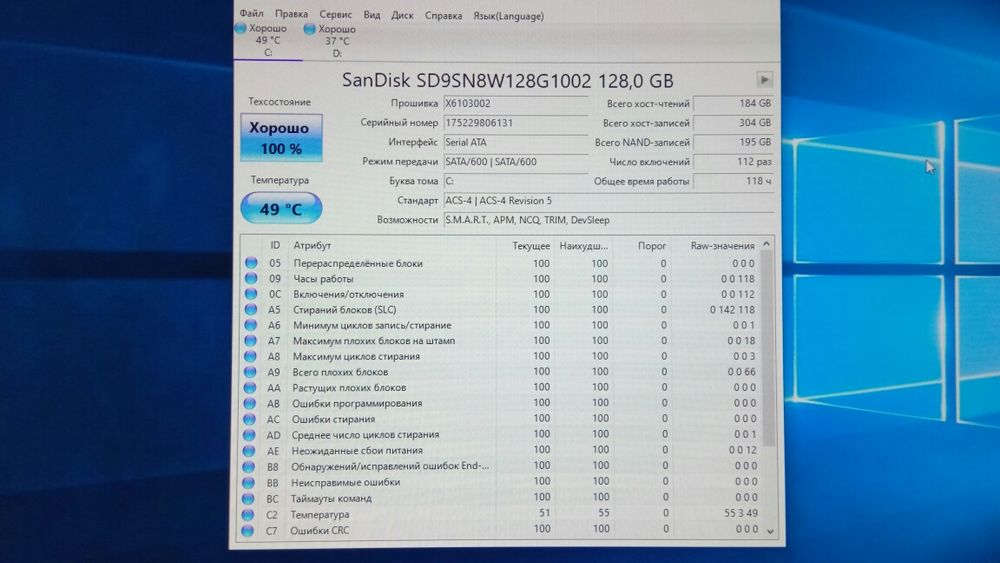
Task: Click the Возможности field with S.M.A.R.T., APM
Action: point(608,220)
